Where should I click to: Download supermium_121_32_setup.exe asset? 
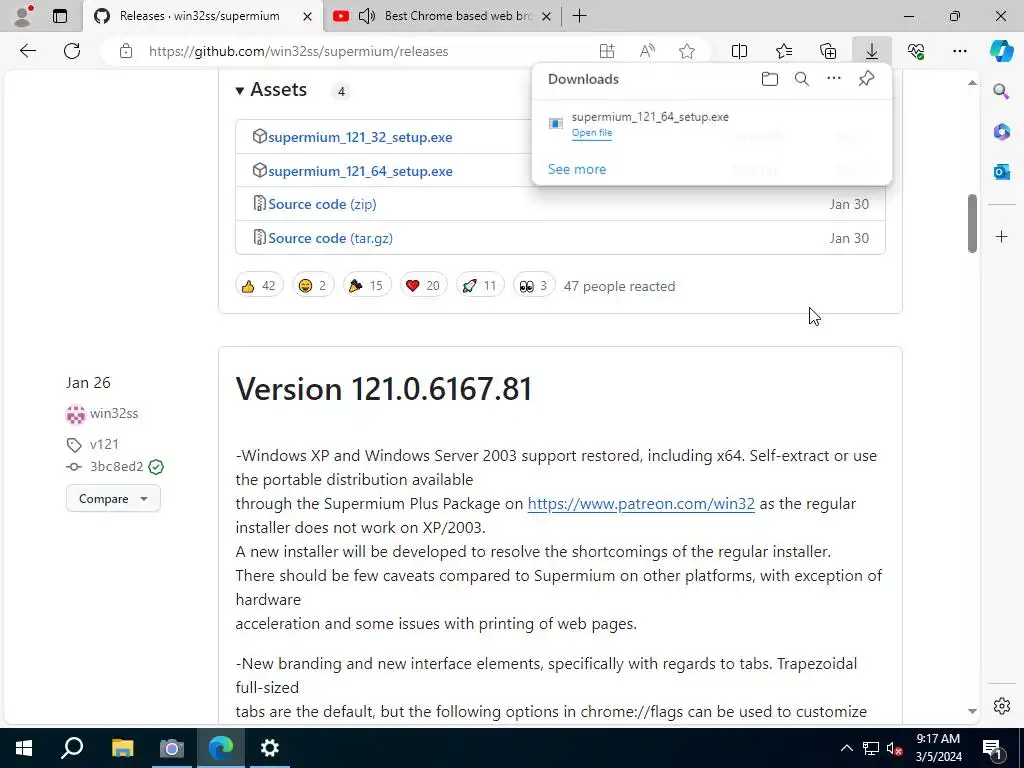pos(360,137)
